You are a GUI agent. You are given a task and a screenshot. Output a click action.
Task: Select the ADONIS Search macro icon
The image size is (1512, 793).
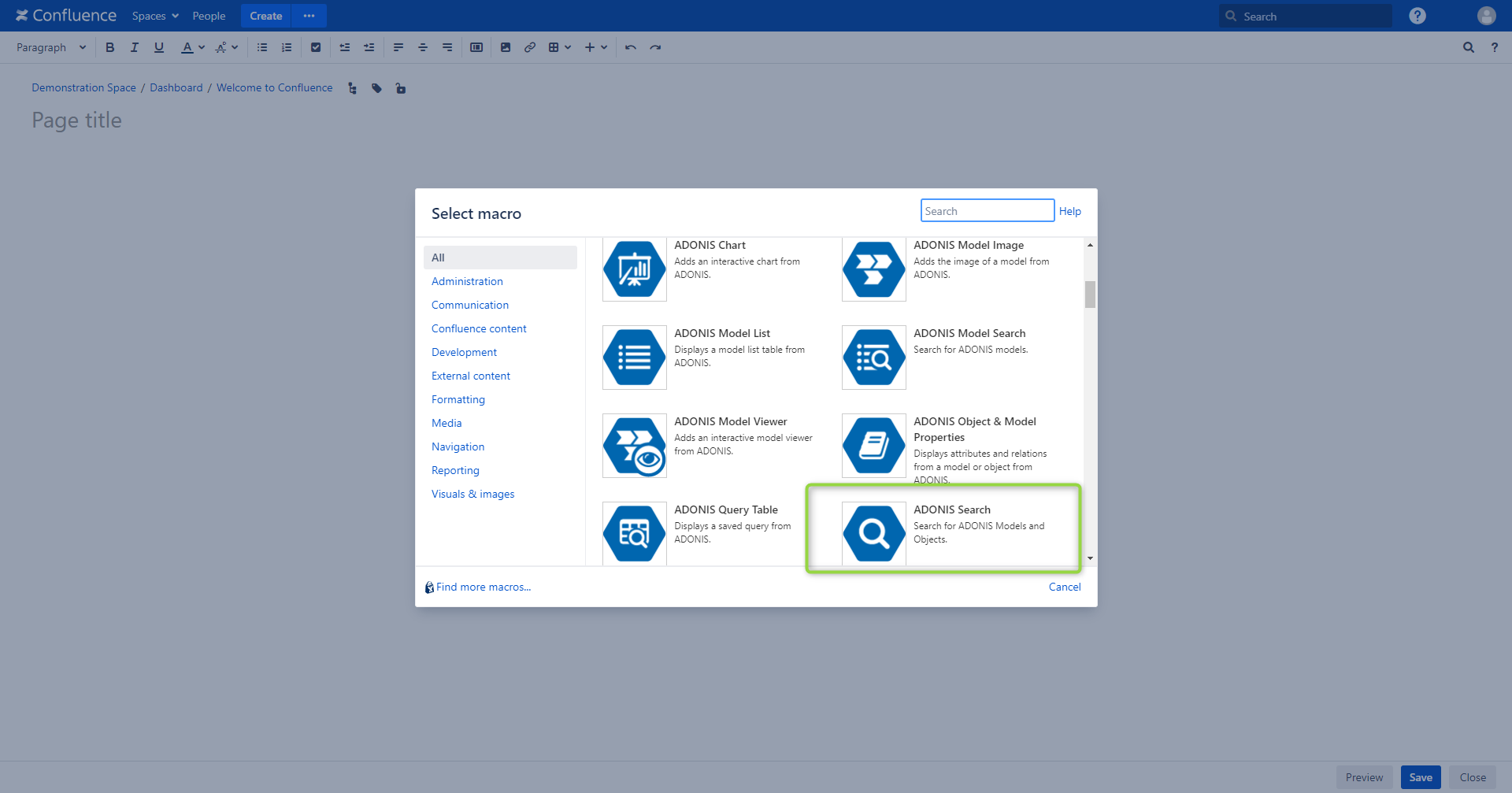click(873, 533)
